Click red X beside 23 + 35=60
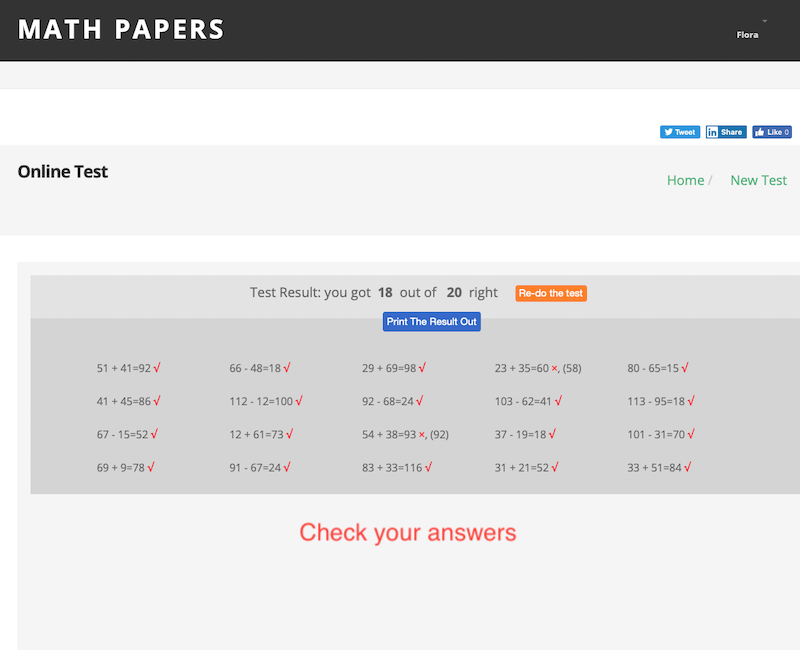This screenshot has height=650, width=800. pyautogui.click(x=555, y=369)
